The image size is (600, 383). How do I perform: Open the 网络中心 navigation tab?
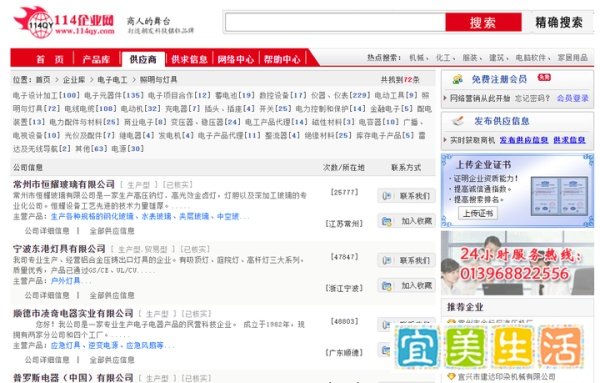[x=236, y=59]
